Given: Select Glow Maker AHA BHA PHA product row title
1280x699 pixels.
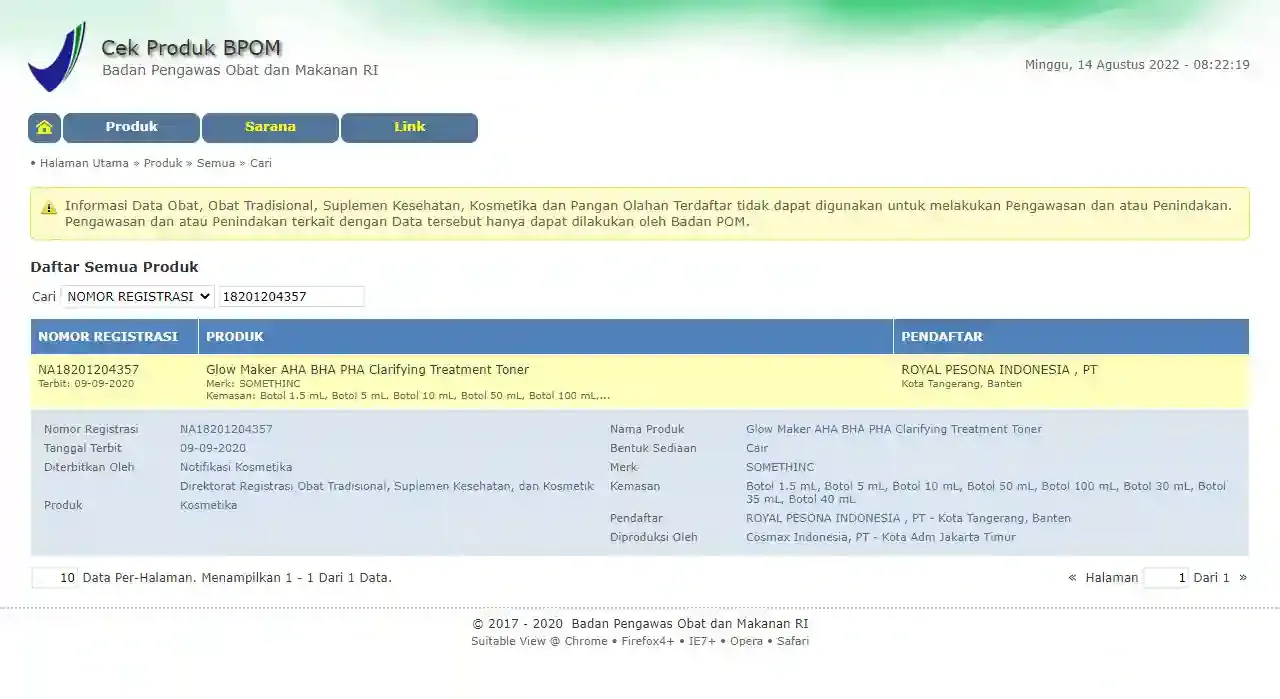Looking at the screenshot, I should [367, 370].
